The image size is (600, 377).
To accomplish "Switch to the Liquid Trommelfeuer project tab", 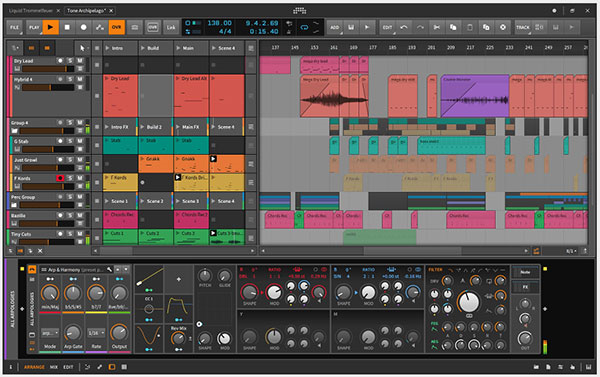I will (31, 11).
